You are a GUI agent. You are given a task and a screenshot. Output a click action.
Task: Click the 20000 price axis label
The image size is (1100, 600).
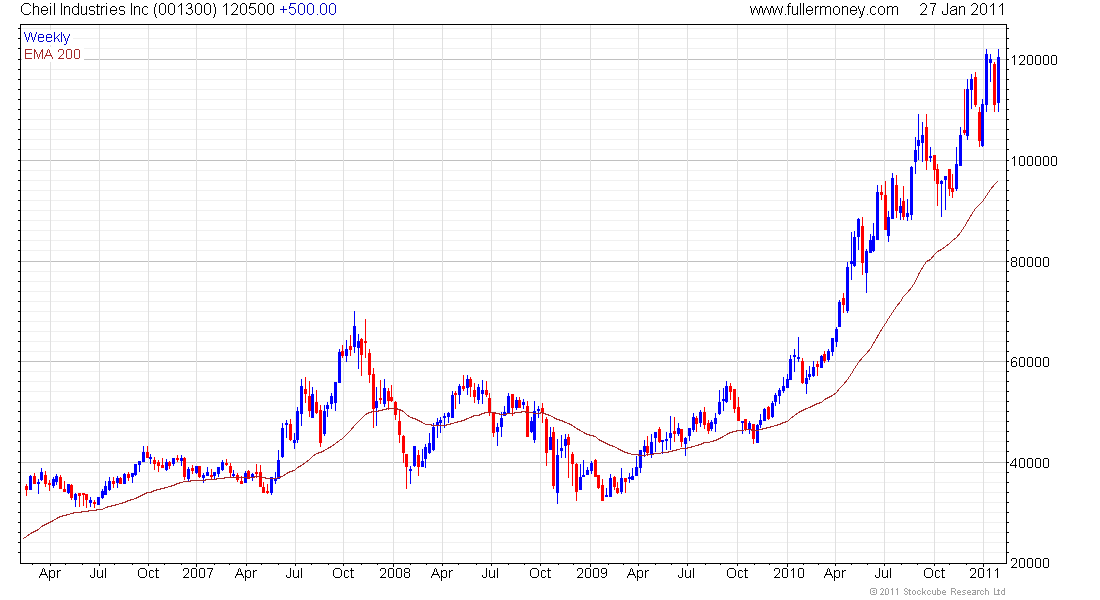(1031, 563)
